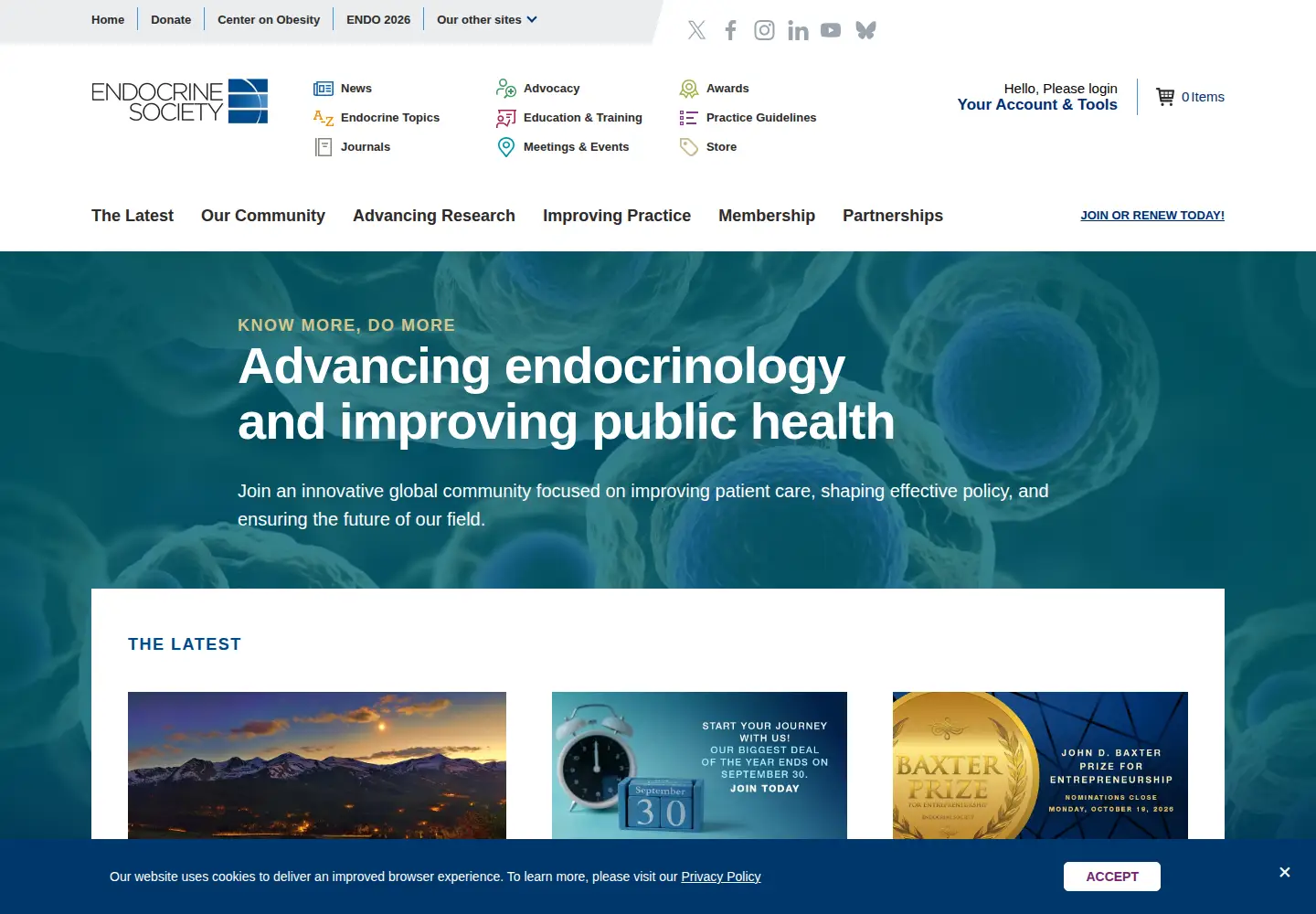Click the Journals document icon
The image size is (1316, 914).
324,147
